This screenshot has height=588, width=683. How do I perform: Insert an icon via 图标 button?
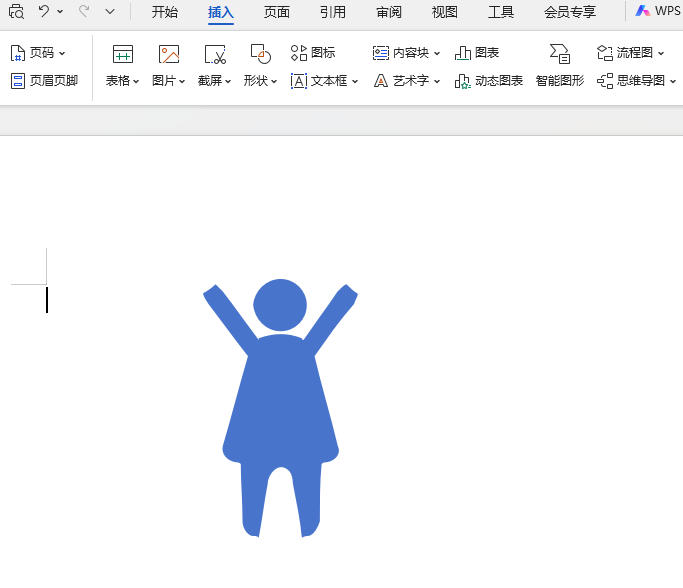pos(313,53)
